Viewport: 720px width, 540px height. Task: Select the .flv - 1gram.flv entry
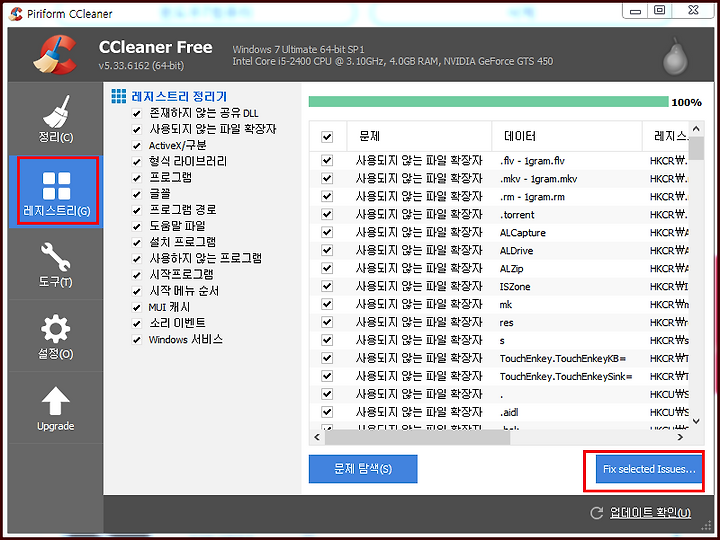point(532,161)
